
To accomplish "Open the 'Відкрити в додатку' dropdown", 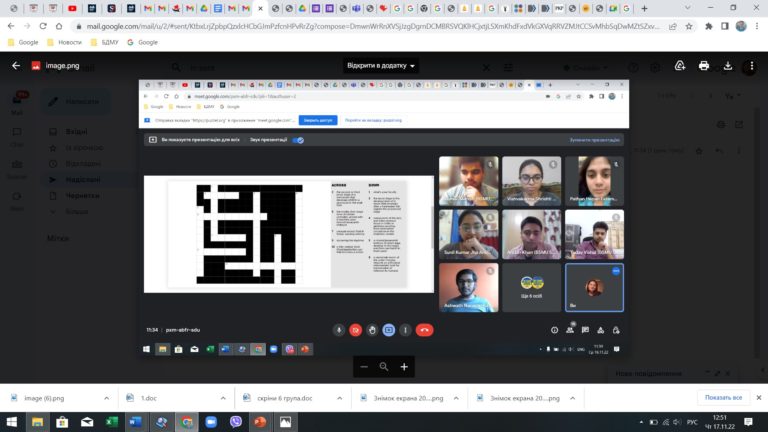I will click(x=381, y=66).
